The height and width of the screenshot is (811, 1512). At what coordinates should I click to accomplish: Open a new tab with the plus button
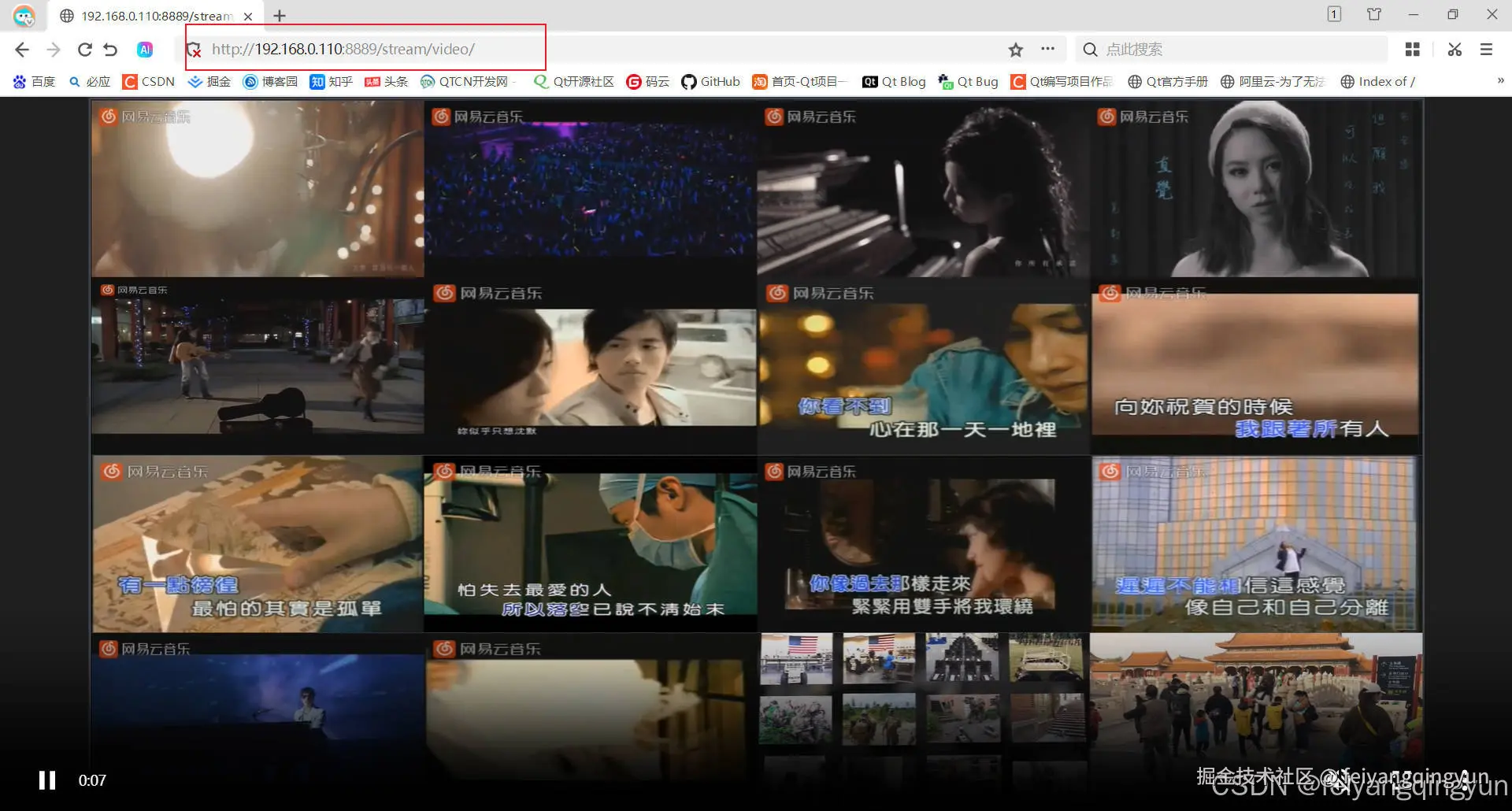click(x=280, y=15)
